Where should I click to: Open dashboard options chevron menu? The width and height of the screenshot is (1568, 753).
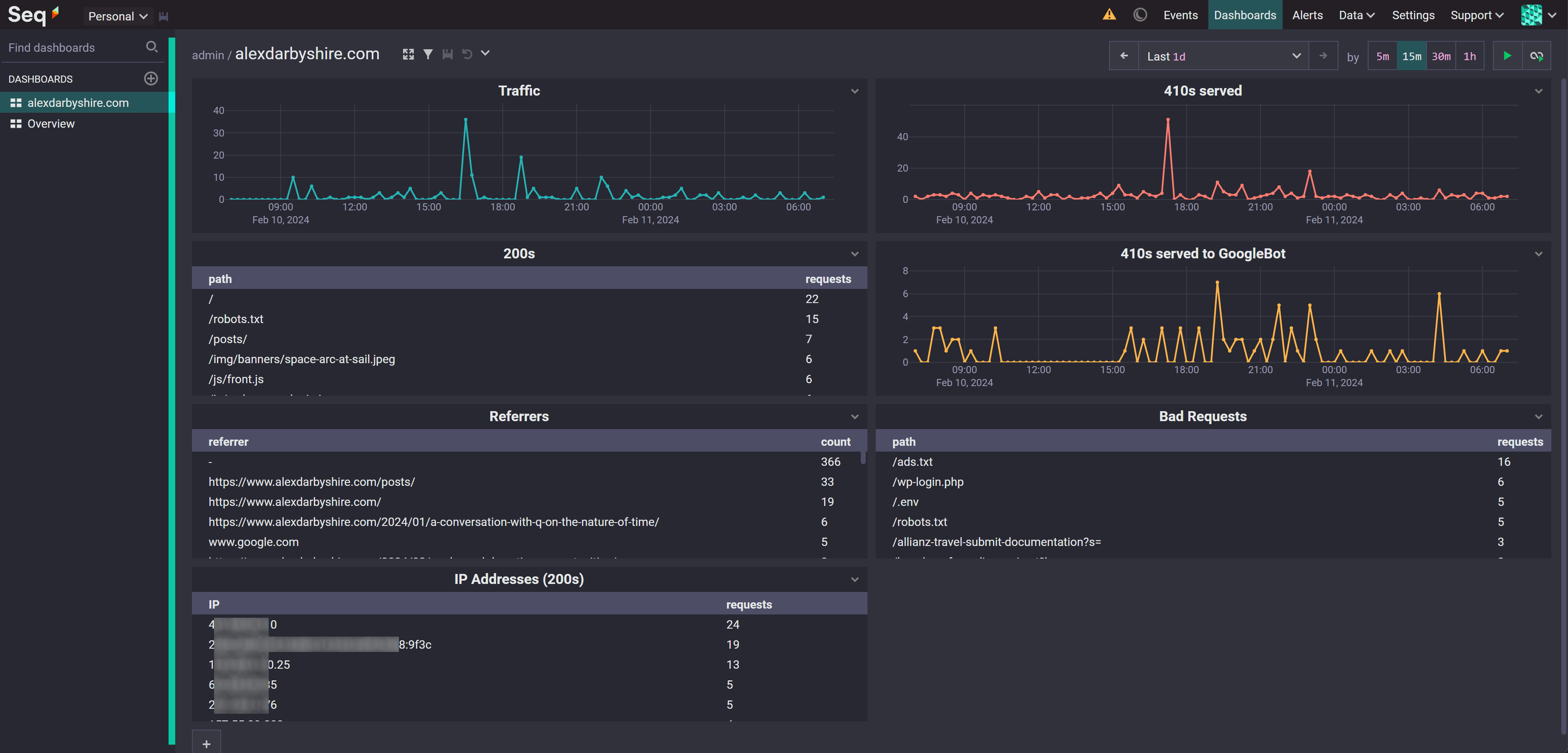[485, 53]
